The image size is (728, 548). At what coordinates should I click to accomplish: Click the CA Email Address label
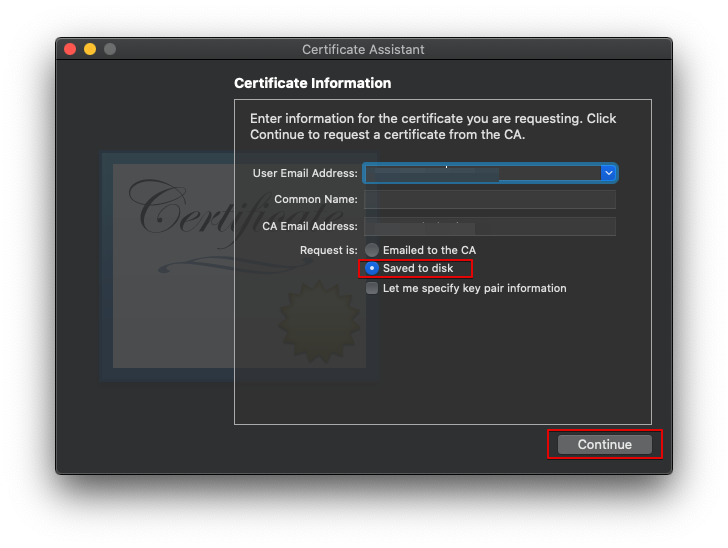click(x=310, y=227)
